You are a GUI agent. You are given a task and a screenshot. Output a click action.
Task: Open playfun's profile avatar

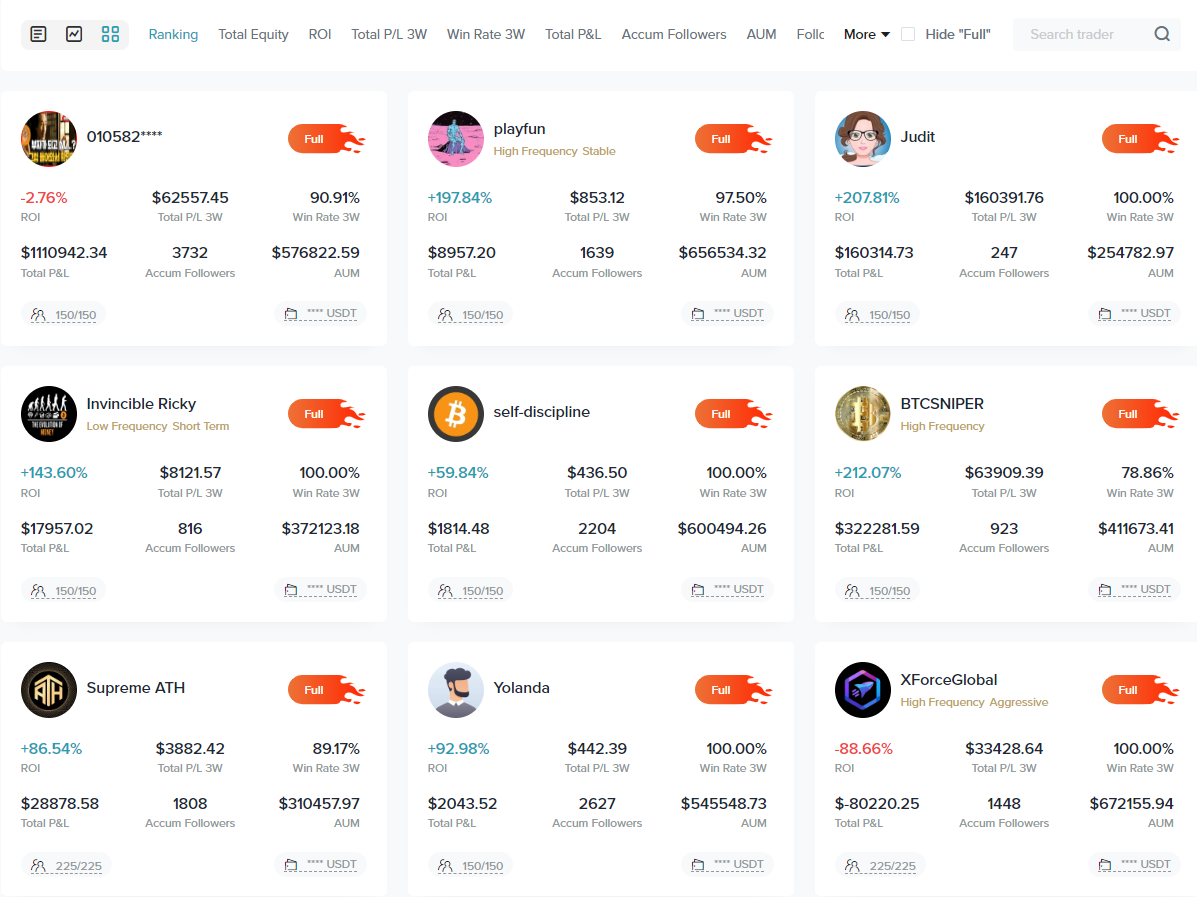pos(456,138)
